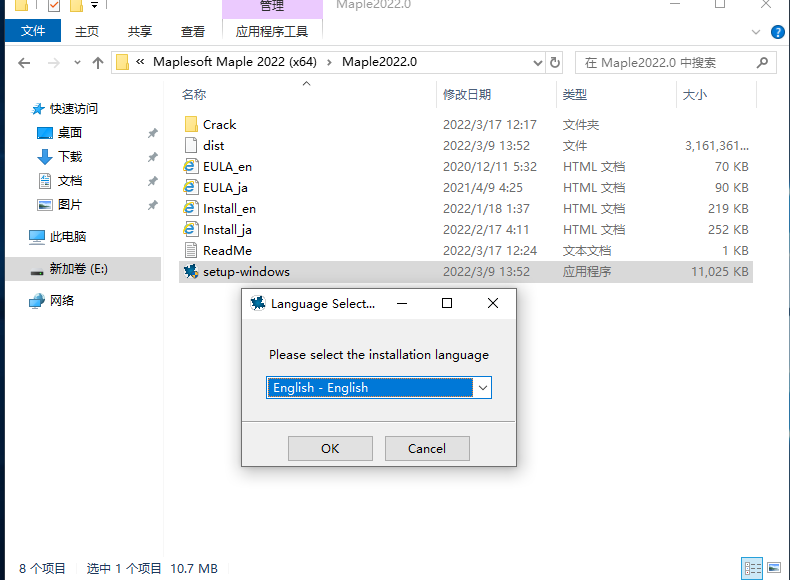Open the Crack folder icon
The image size is (790, 580).
(x=191, y=124)
